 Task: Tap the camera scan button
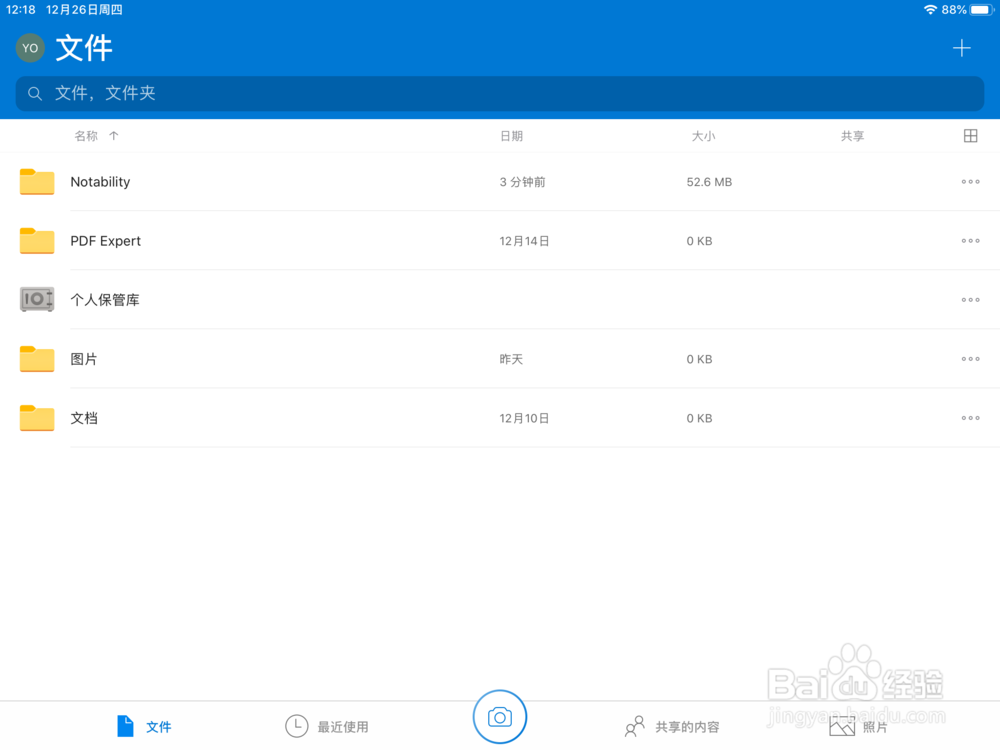[500, 717]
